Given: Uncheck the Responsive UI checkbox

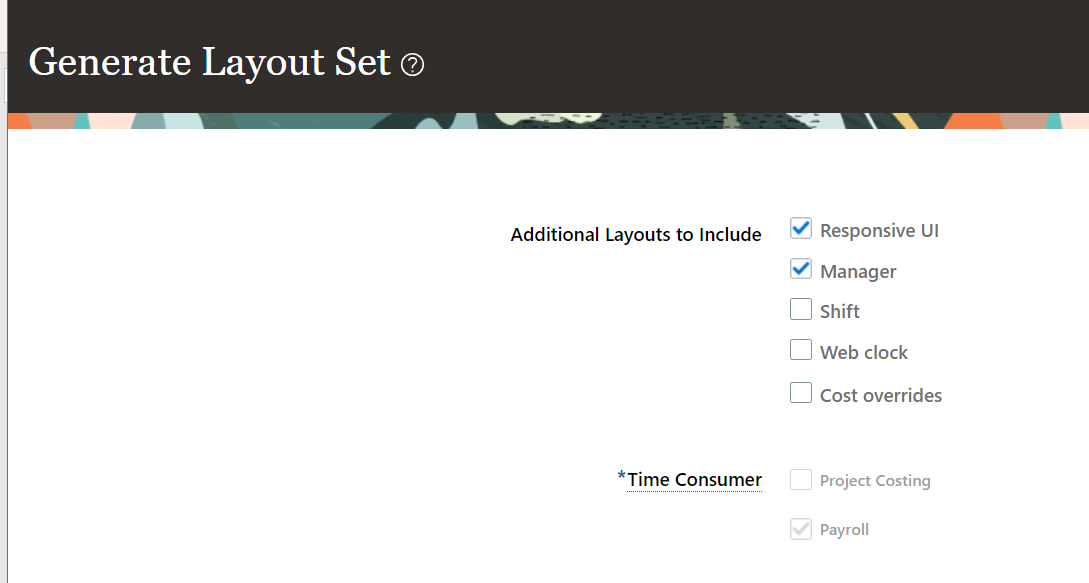Looking at the screenshot, I should pos(801,228).
